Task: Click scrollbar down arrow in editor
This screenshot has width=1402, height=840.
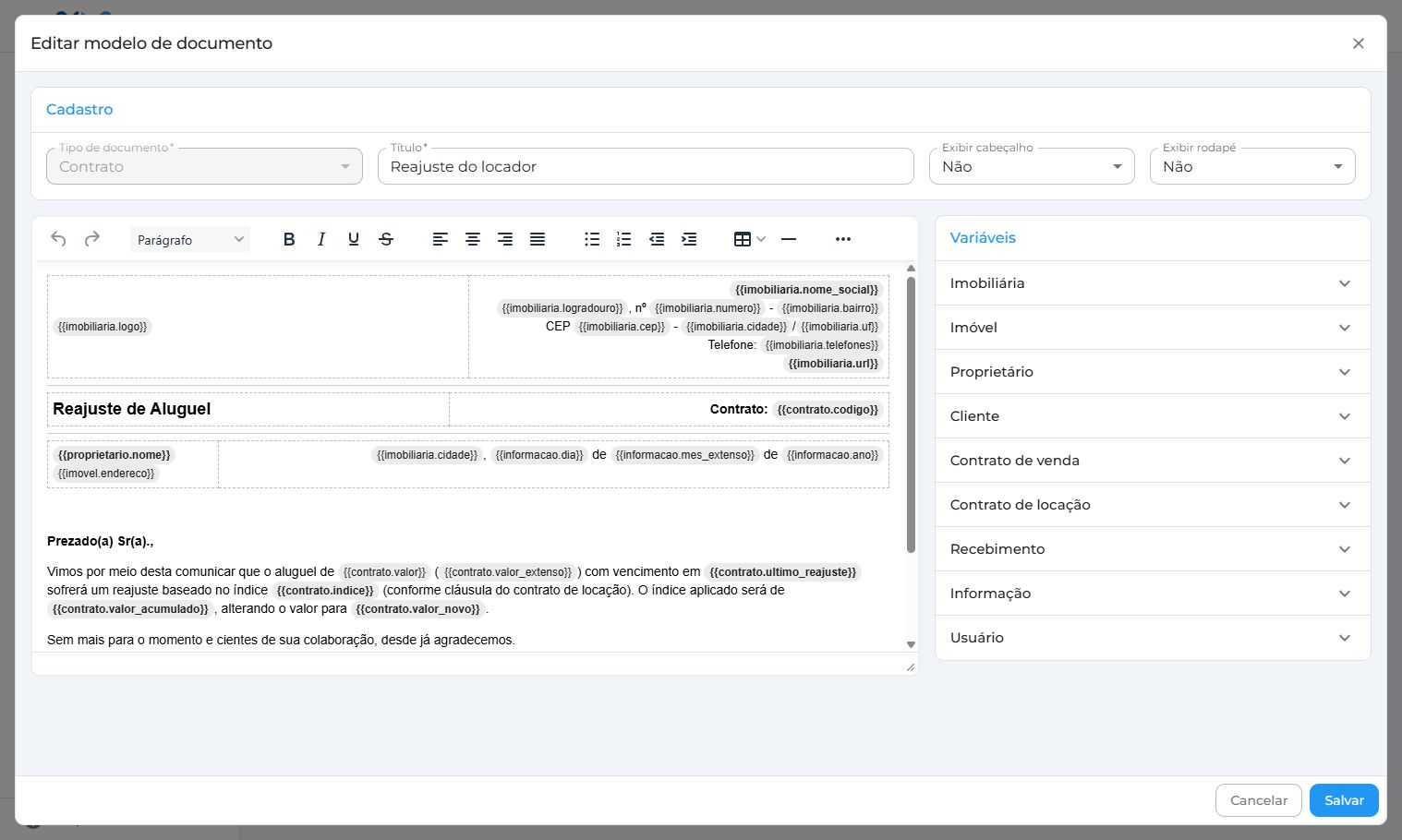Action: pos(911,645)
